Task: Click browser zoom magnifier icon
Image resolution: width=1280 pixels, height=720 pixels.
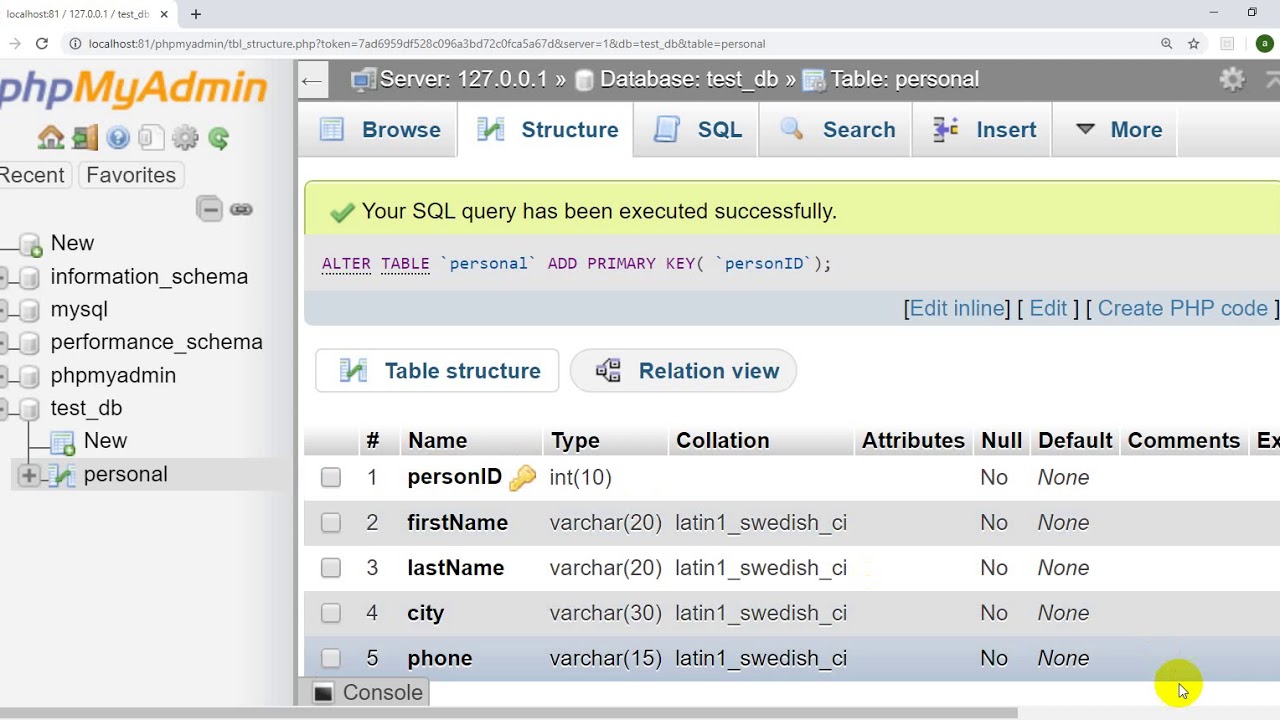Action: coord(1166,43)
